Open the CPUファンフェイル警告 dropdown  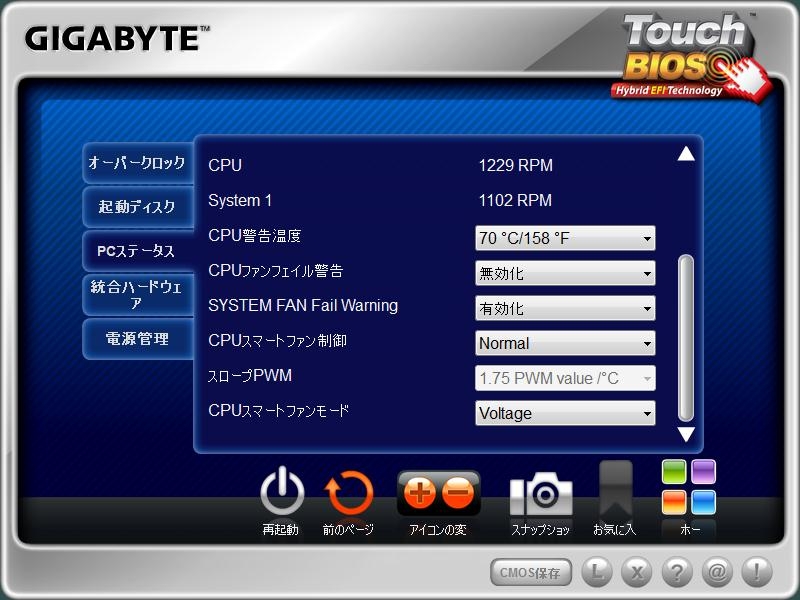click(565, 273)
